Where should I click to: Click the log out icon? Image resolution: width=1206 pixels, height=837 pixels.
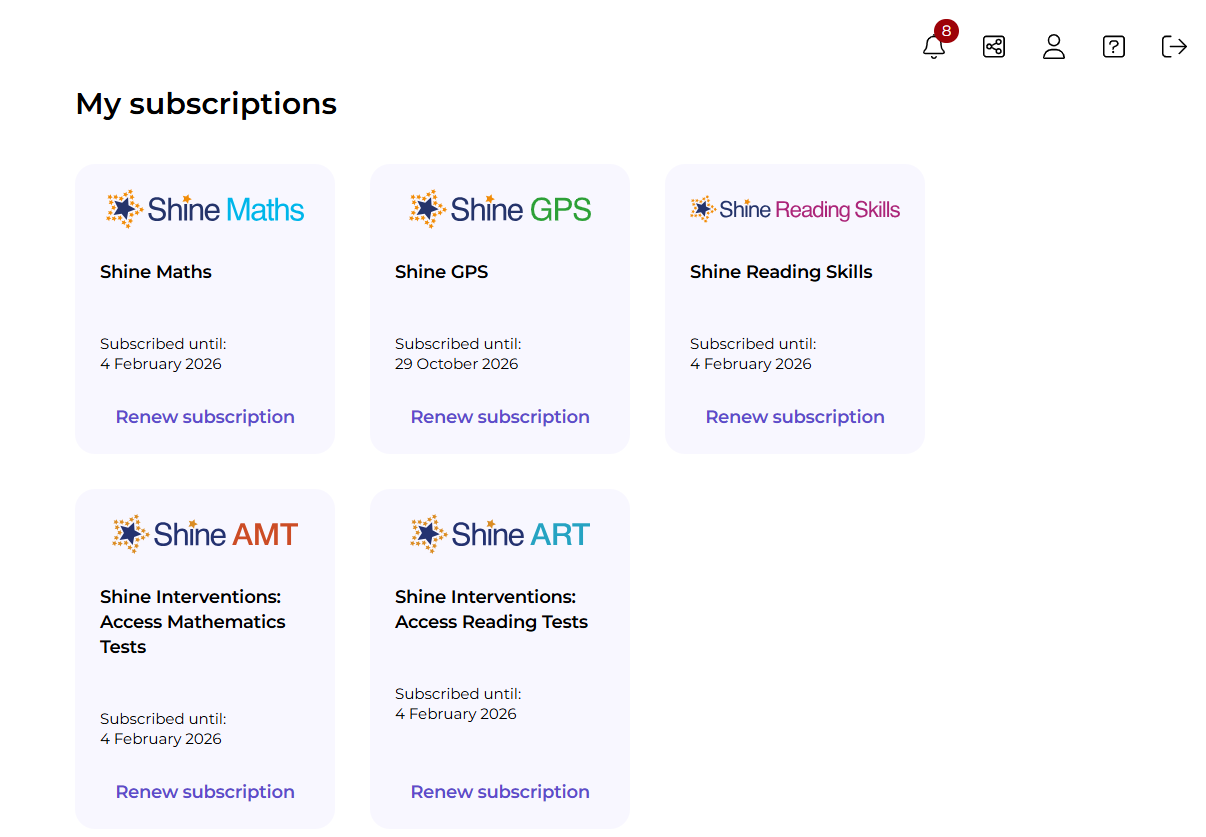tap(1174, 47)
